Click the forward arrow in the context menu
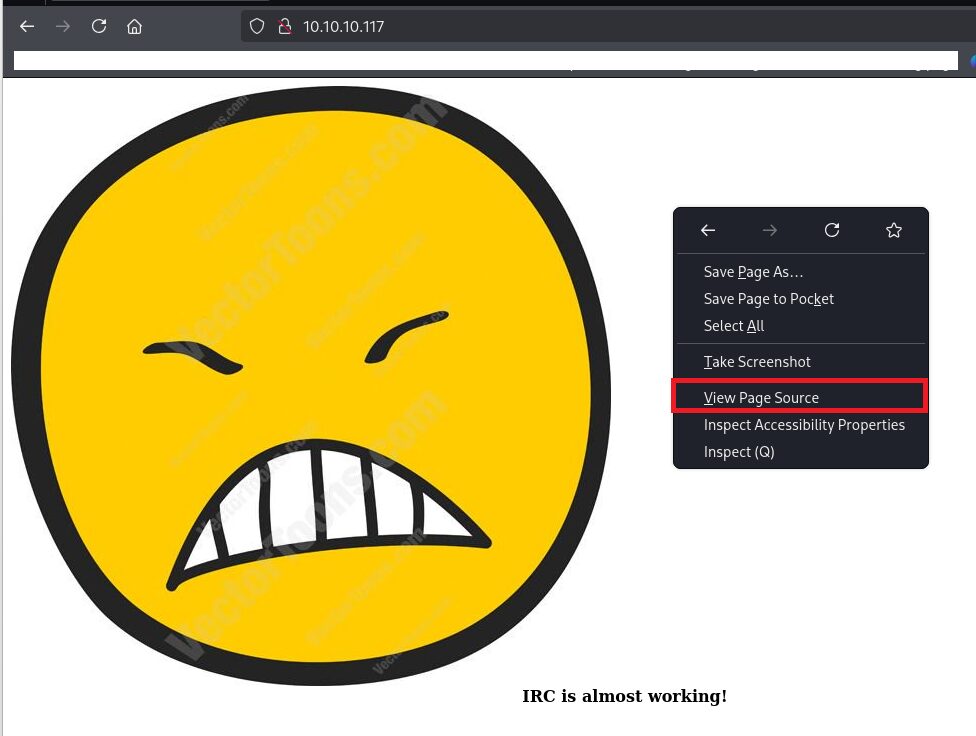Image resolution: width=976 pixels, height=736 pixels. [770, 231]
